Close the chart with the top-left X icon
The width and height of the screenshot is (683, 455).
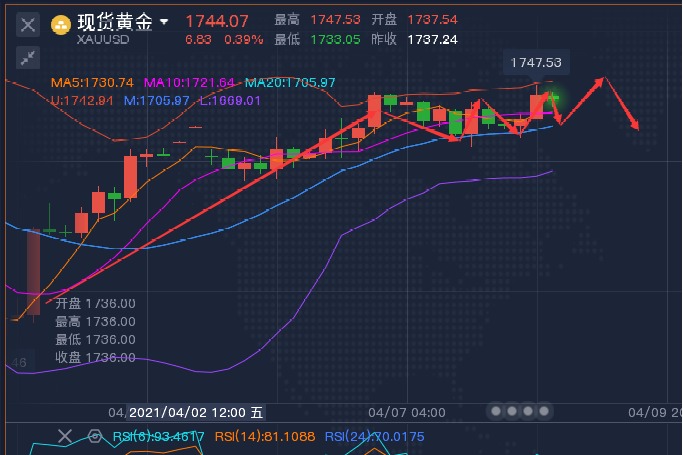click(x=28, y=24)
